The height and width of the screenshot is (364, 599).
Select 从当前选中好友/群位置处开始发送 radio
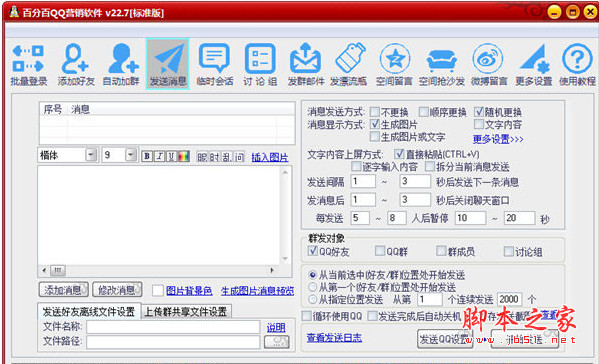coord(313,275)
